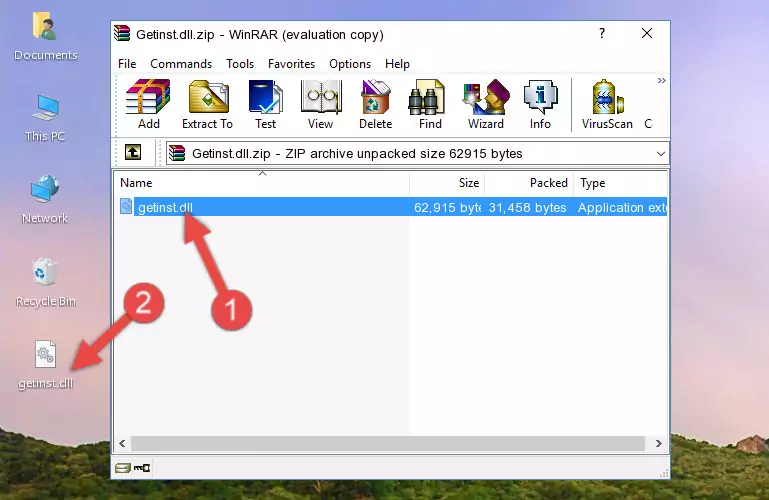Open the Options menu
This screenshot has height=500, width=769.
point(350,64)
